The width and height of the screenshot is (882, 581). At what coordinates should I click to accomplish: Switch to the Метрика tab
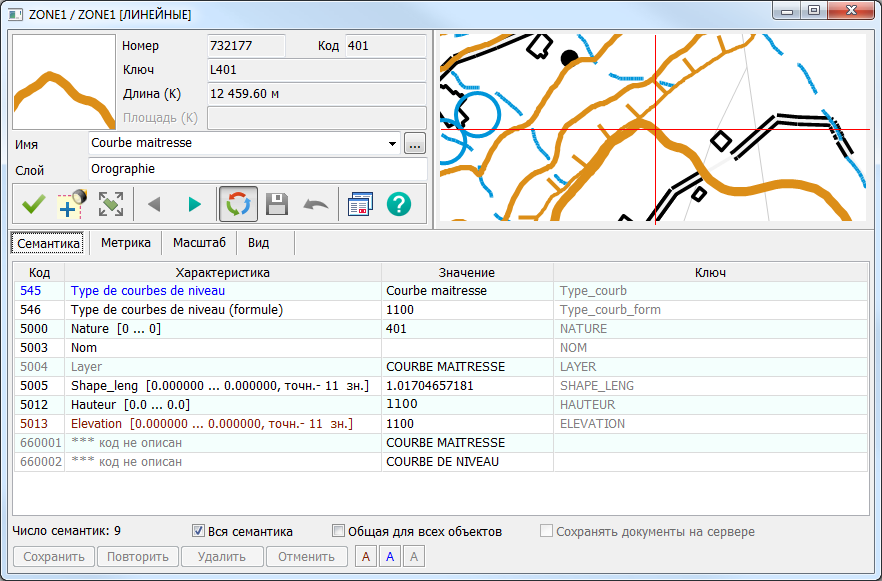click(125, 243)
